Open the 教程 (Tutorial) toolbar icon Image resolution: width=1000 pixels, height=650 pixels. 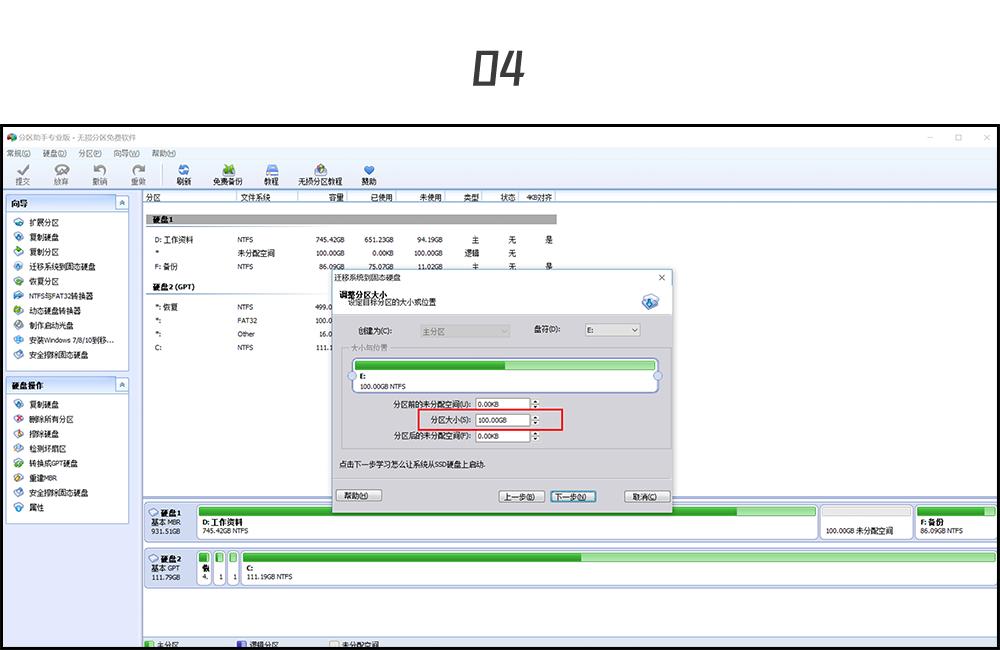pos(272,174)
